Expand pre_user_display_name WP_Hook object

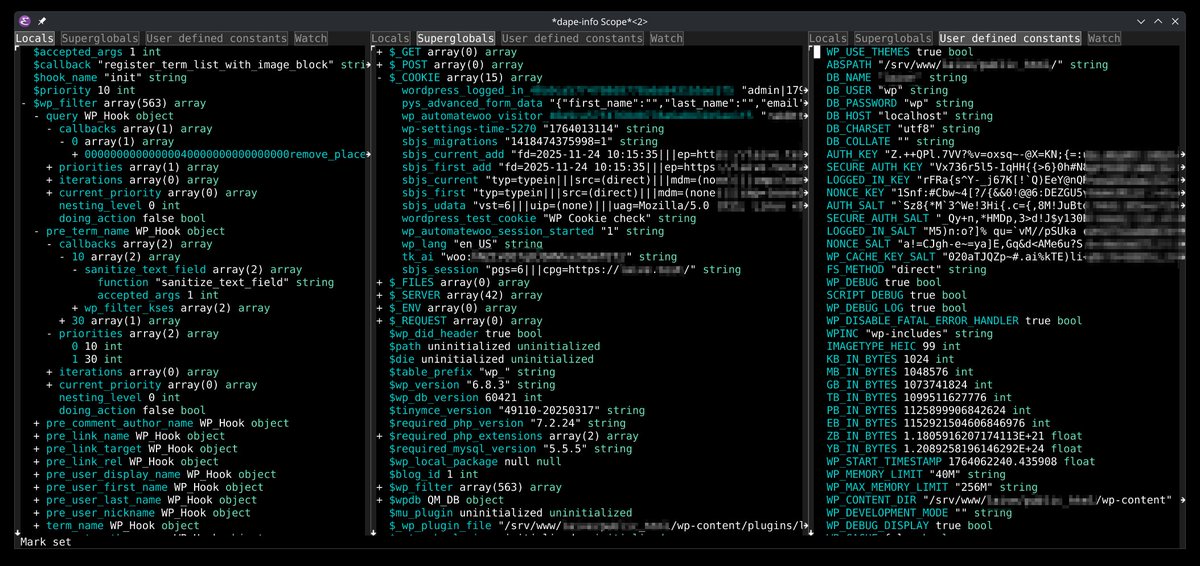pyautogui.click(x=36, y=475)
